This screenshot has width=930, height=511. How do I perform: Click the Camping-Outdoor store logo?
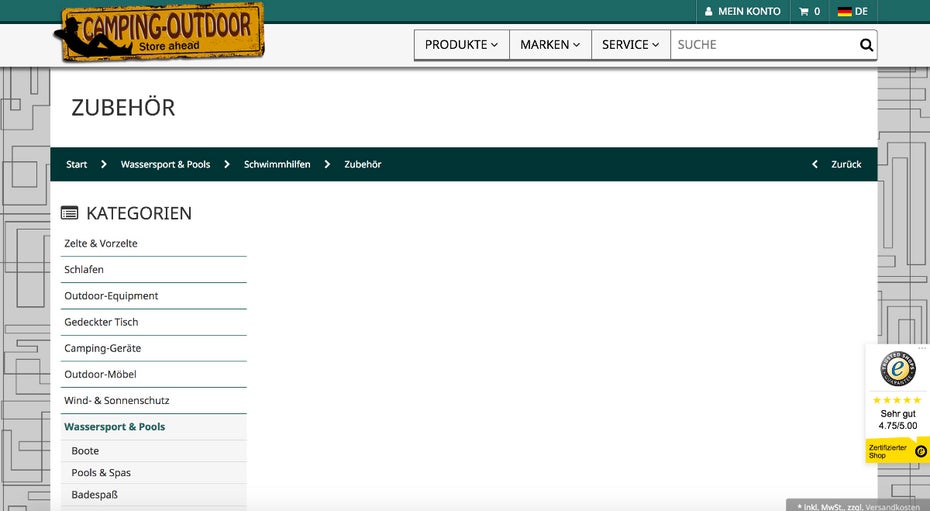click(159, 32)
